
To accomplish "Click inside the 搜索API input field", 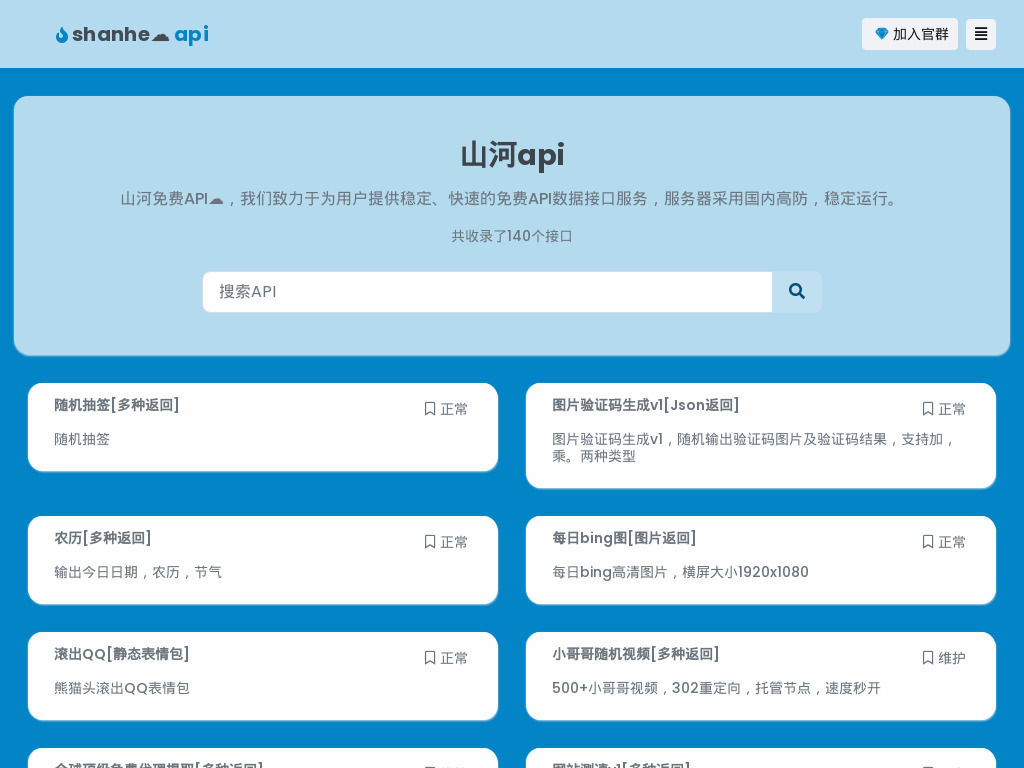I will [x=487, y=292].
